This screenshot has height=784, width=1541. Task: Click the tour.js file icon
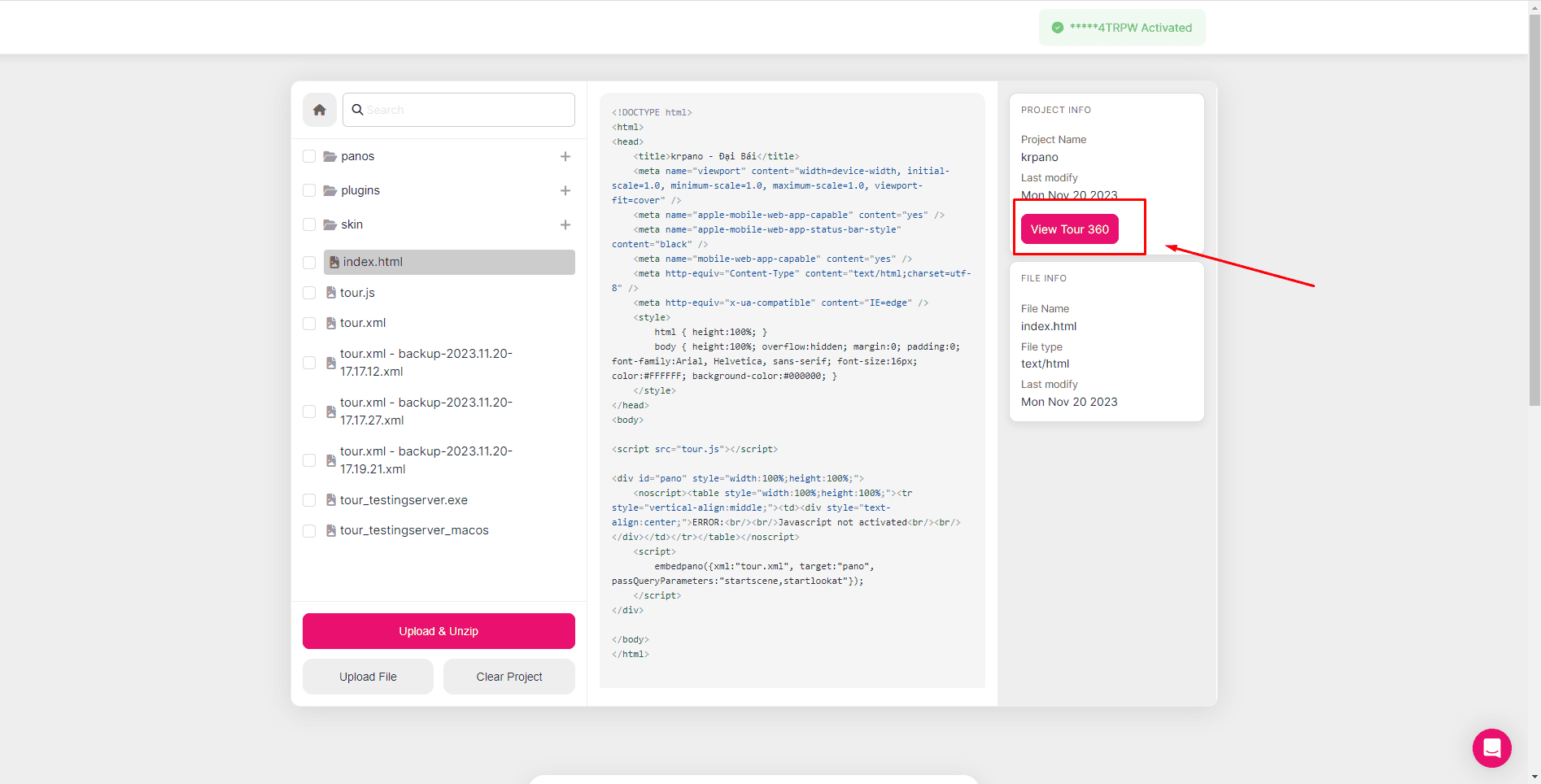(x=331, y=293)
